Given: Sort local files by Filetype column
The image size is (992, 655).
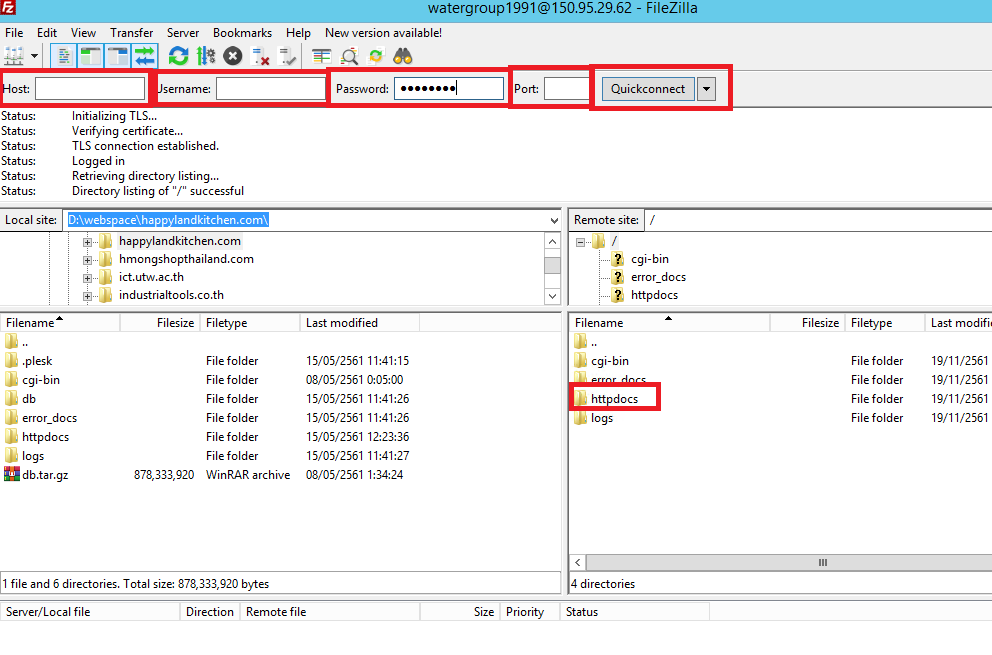Looking at the screenshot, I should 250,323.
